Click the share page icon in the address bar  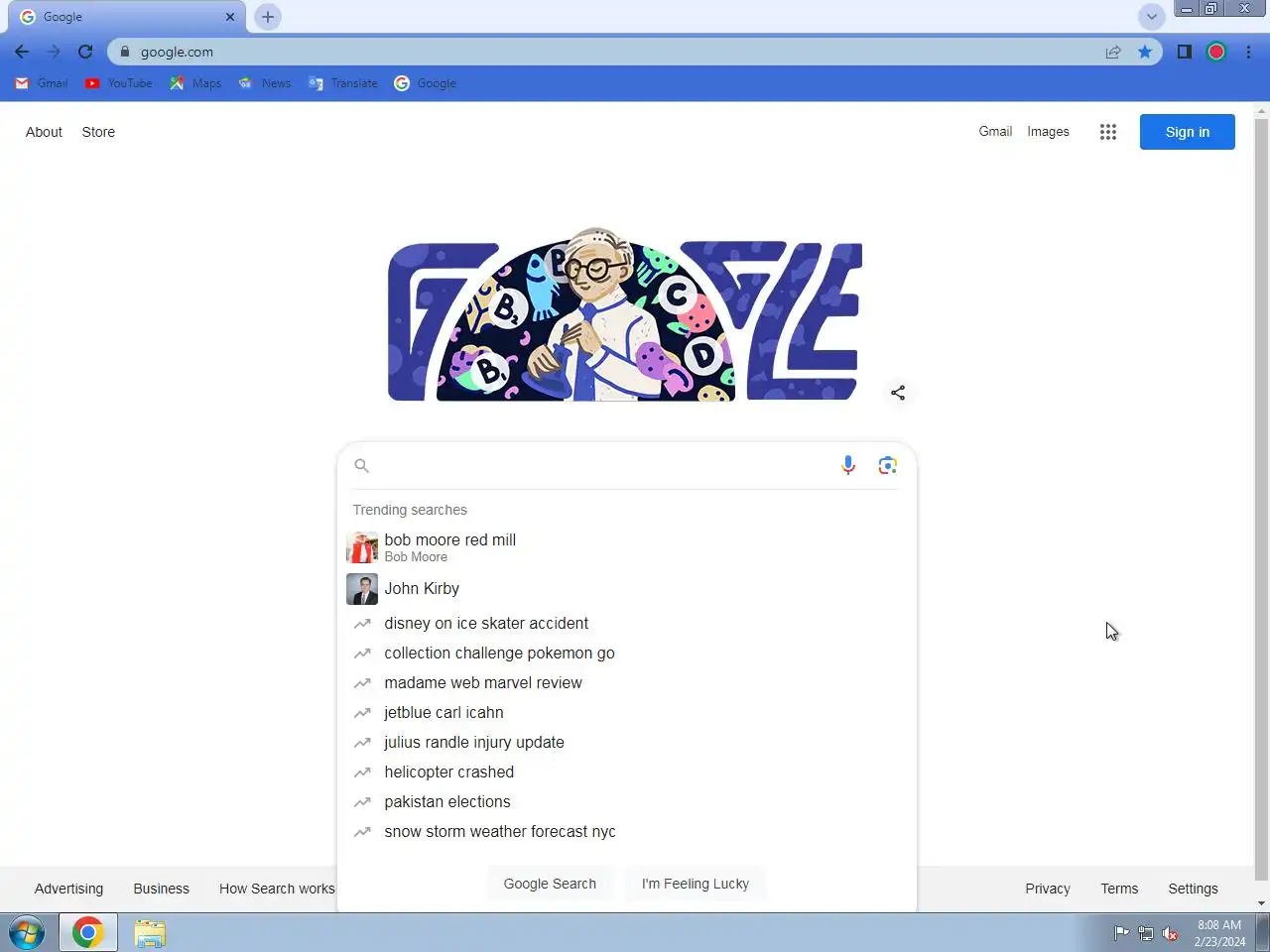pyautogui.click(x=1113, y=52)
